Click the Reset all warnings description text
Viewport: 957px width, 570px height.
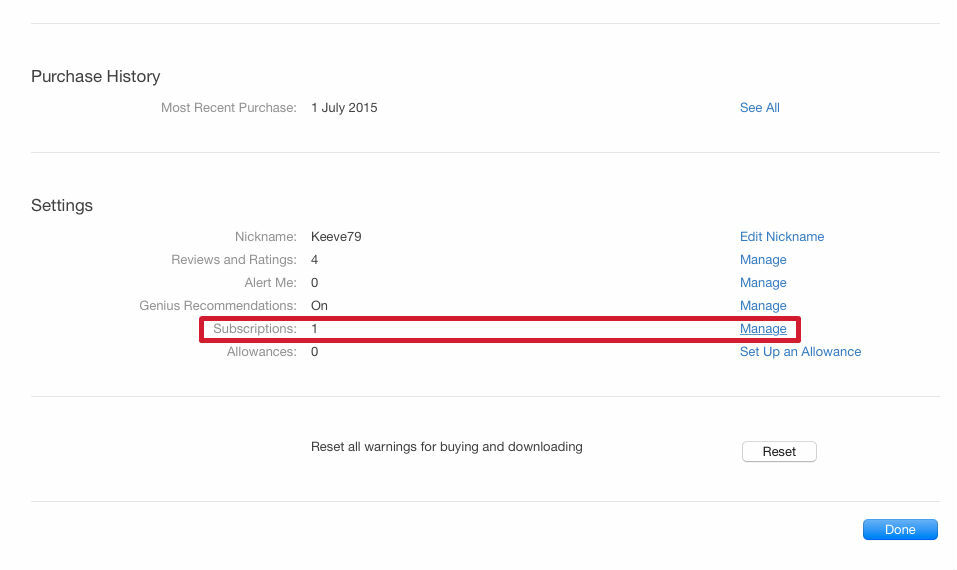[x=447, y=447]
